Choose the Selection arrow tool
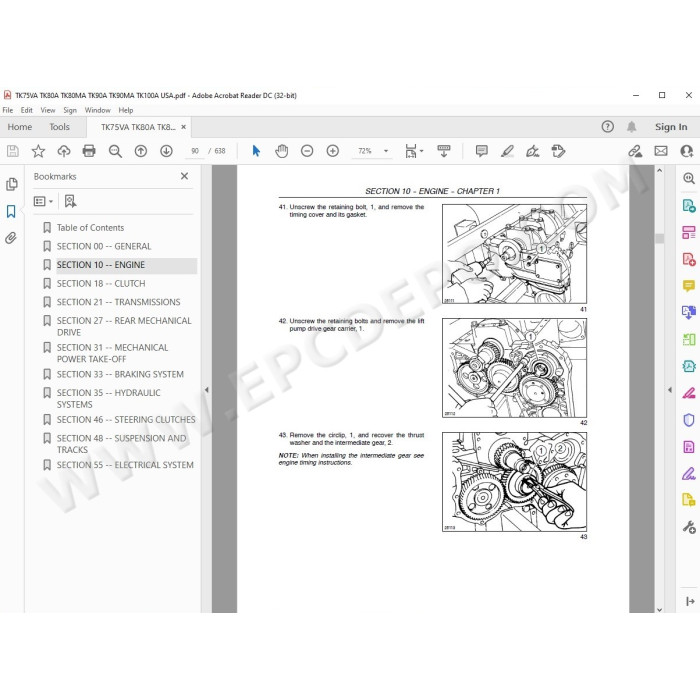Viewport: 700px width, 700px height. 256,151
